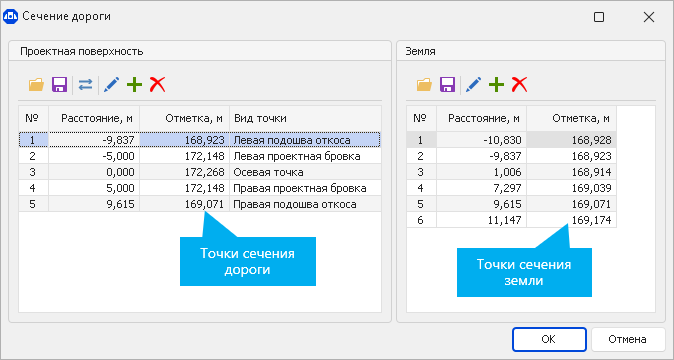674x360 pixels.
Task: Save project surface points with floppy icon
Action: pyautogui.click(x=59, y=84)
